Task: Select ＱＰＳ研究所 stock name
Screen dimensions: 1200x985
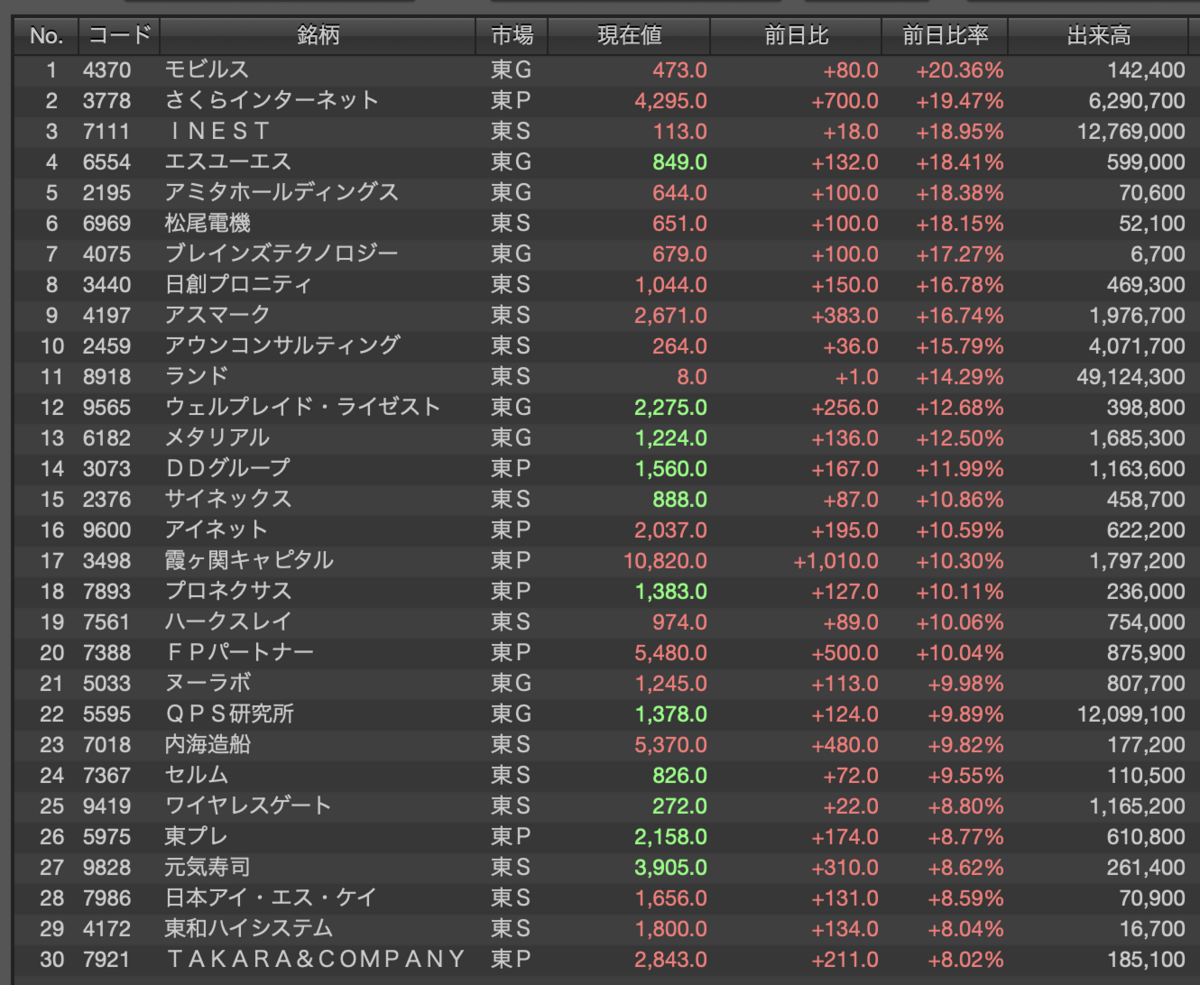Action: tap(229, 714)
